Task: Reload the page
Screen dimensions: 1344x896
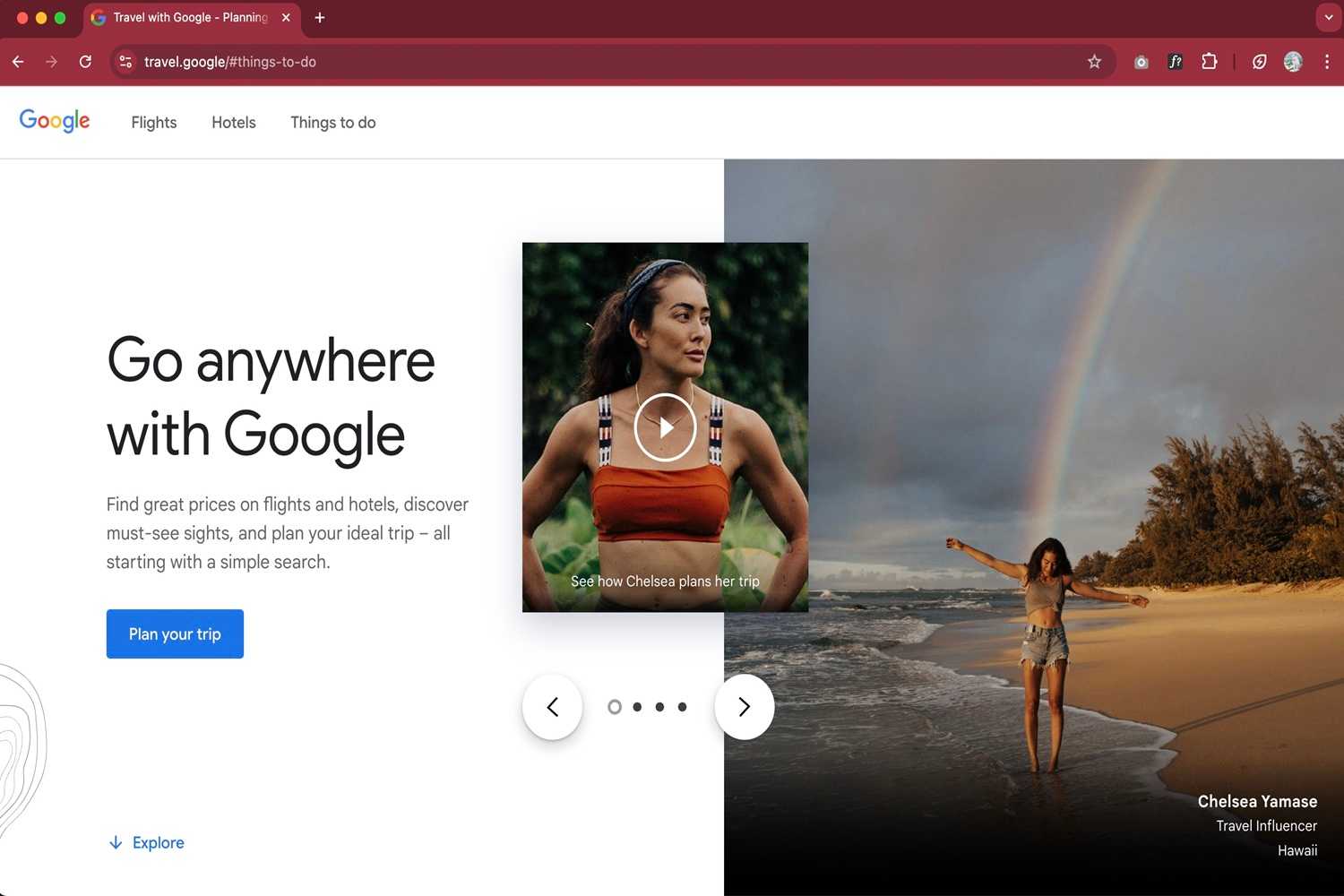Action: (x=85, y=62)
